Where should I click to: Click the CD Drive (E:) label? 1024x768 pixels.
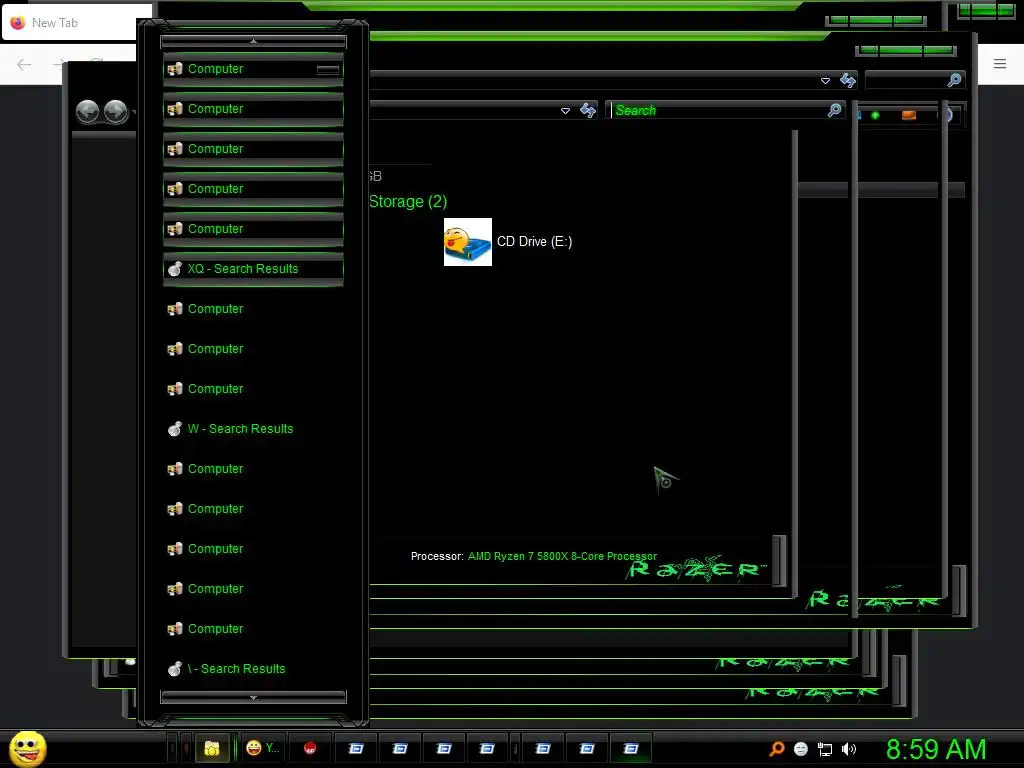pos(534,242)
